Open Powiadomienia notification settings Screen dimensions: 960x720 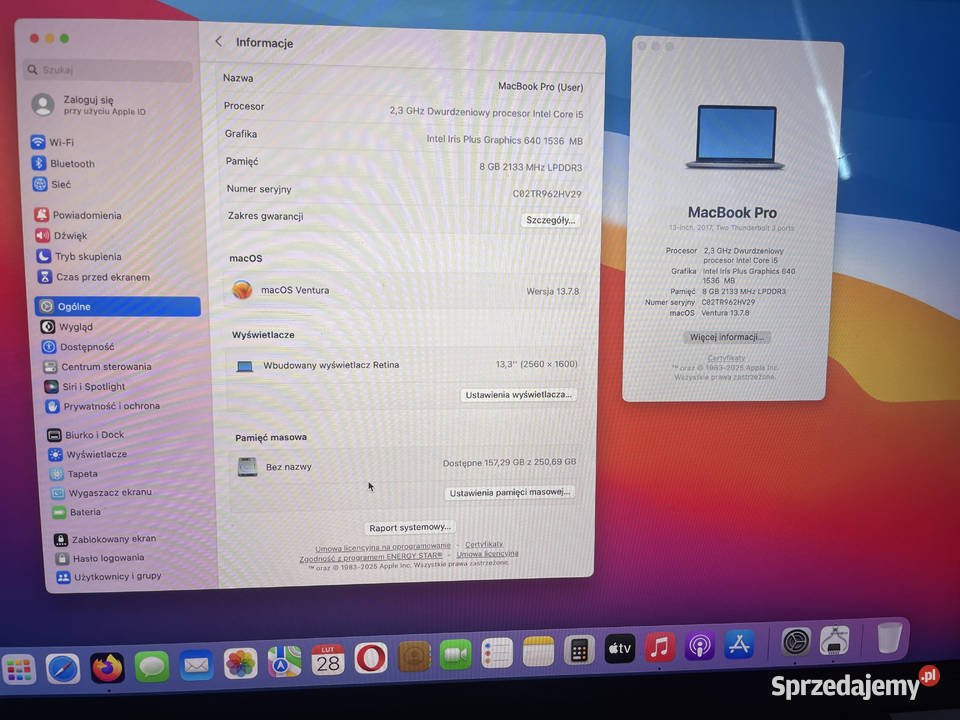[x=85, y=215]
